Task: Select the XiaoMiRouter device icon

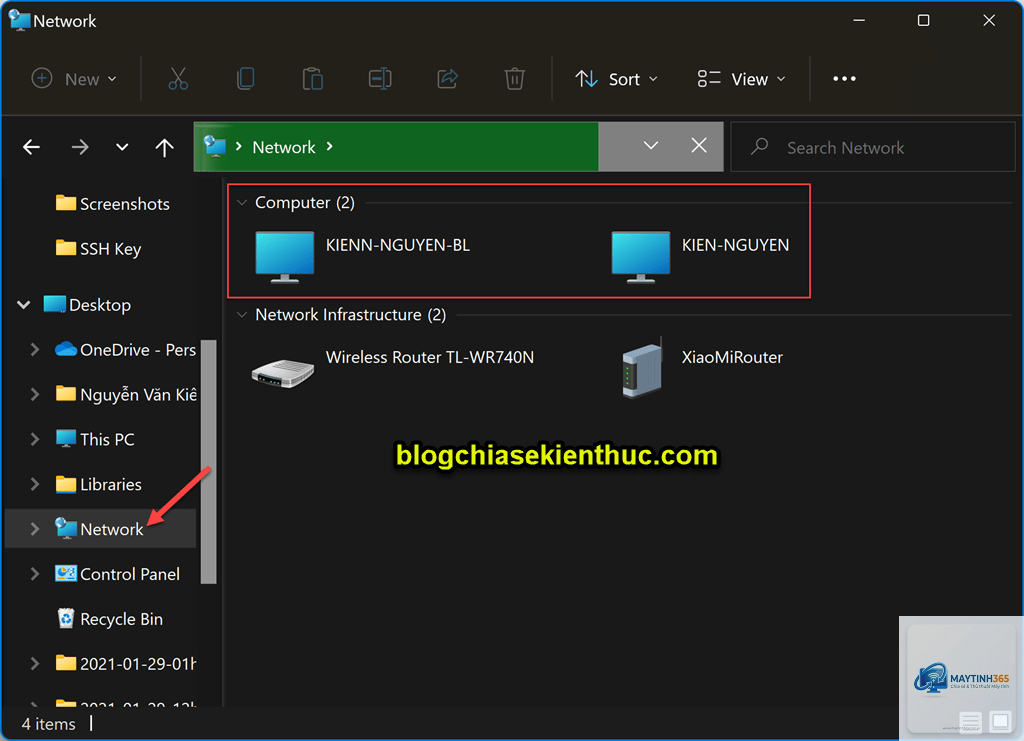Action: coord(643,368)
